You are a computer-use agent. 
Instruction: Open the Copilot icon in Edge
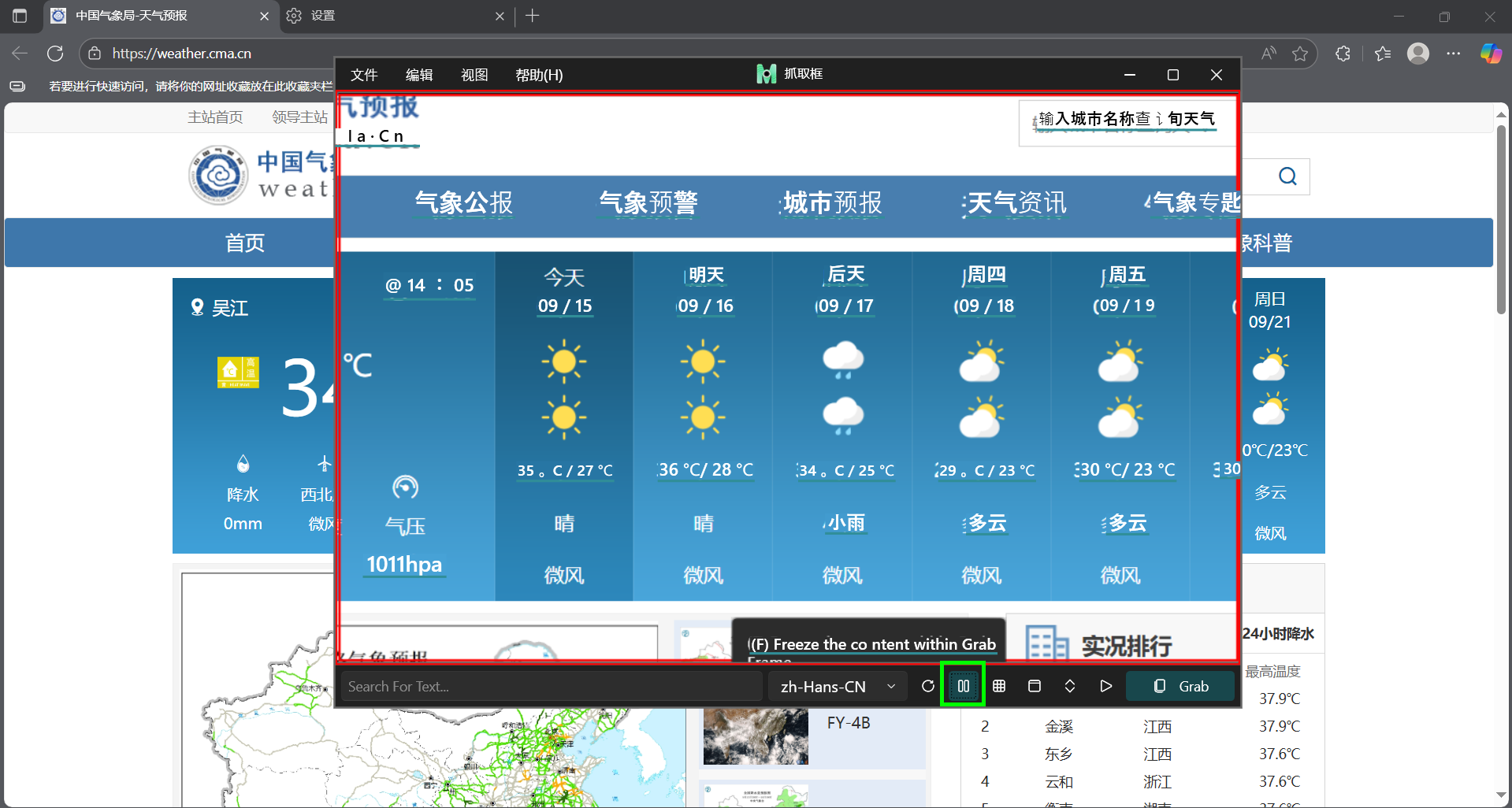coord(1491,54)
